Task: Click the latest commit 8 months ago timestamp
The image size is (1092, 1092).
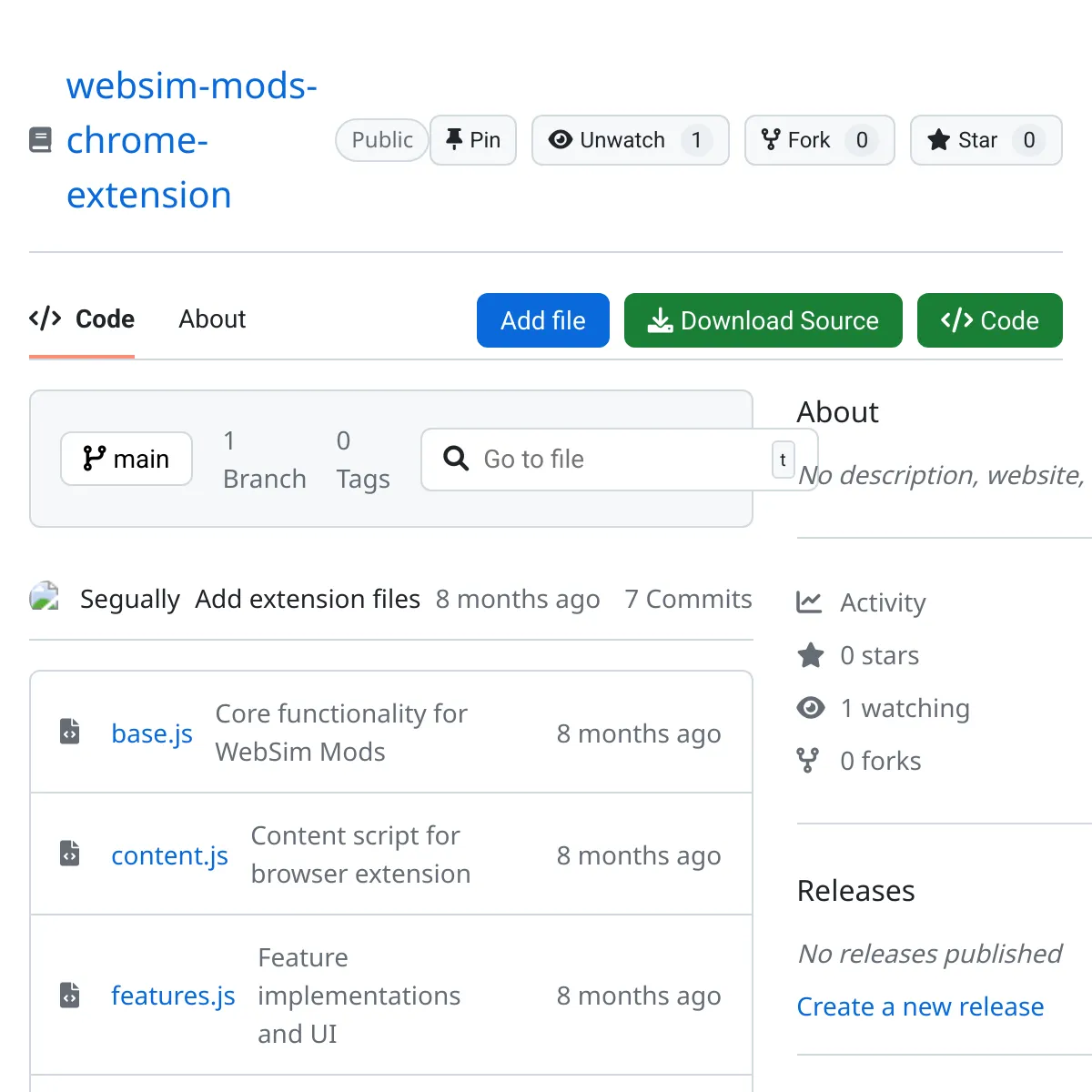Action: tap(518, 599)
